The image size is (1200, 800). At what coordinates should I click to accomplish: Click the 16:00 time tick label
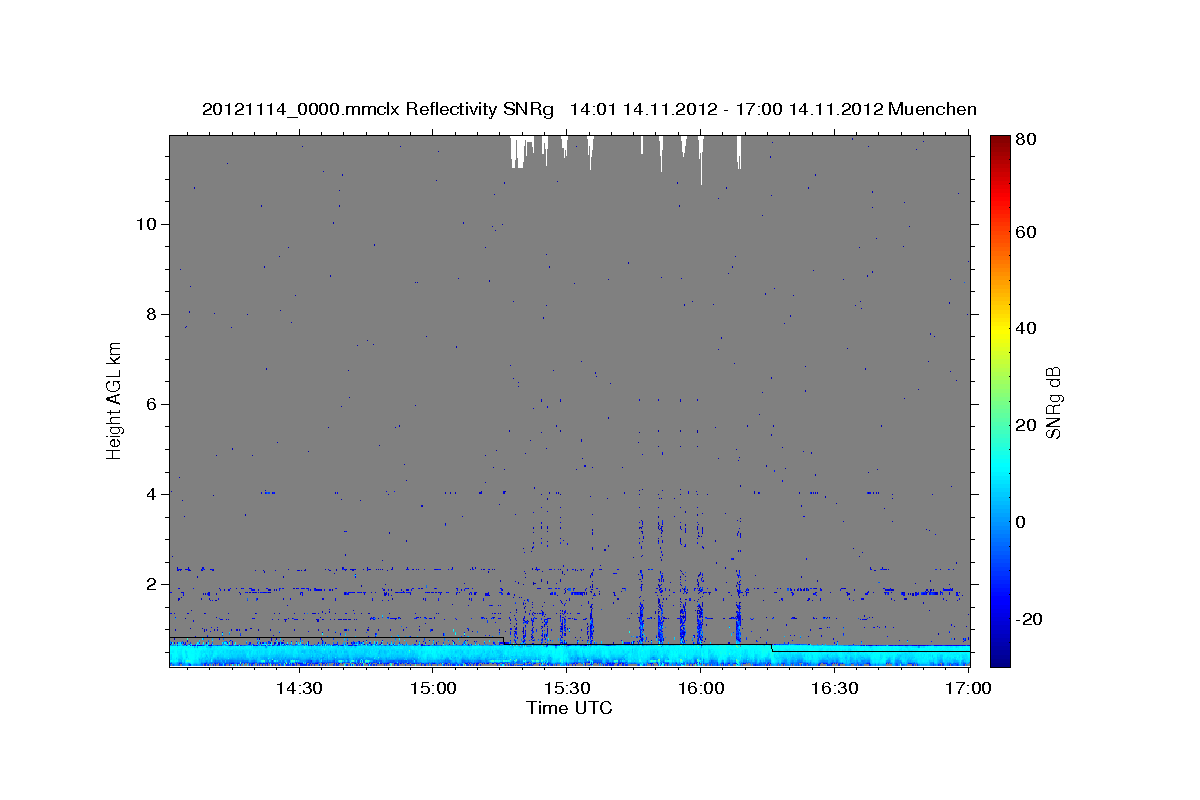701,689
